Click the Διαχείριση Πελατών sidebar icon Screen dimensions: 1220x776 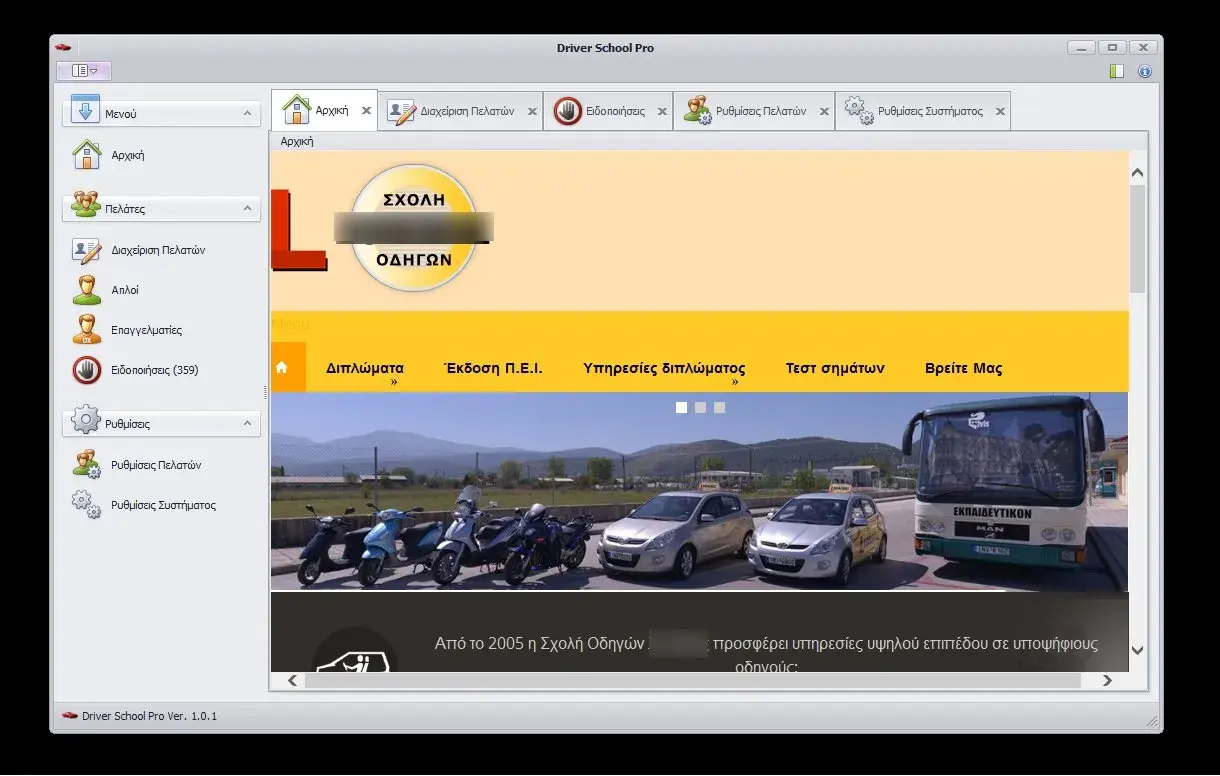[87, 250]
